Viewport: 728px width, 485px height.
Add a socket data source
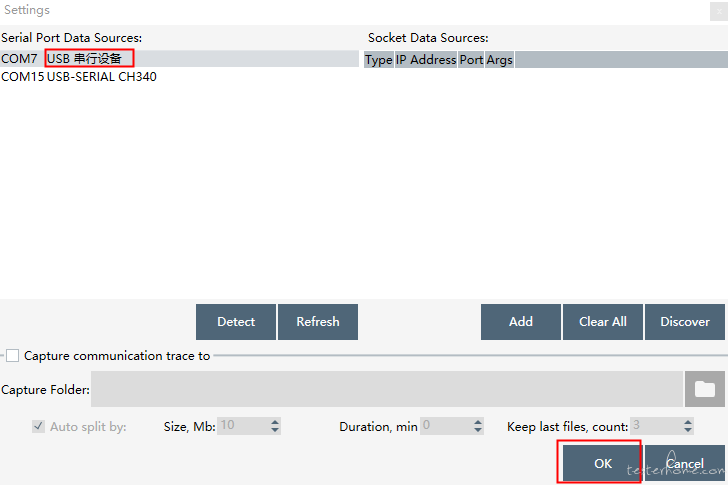(x=521, y=322)
